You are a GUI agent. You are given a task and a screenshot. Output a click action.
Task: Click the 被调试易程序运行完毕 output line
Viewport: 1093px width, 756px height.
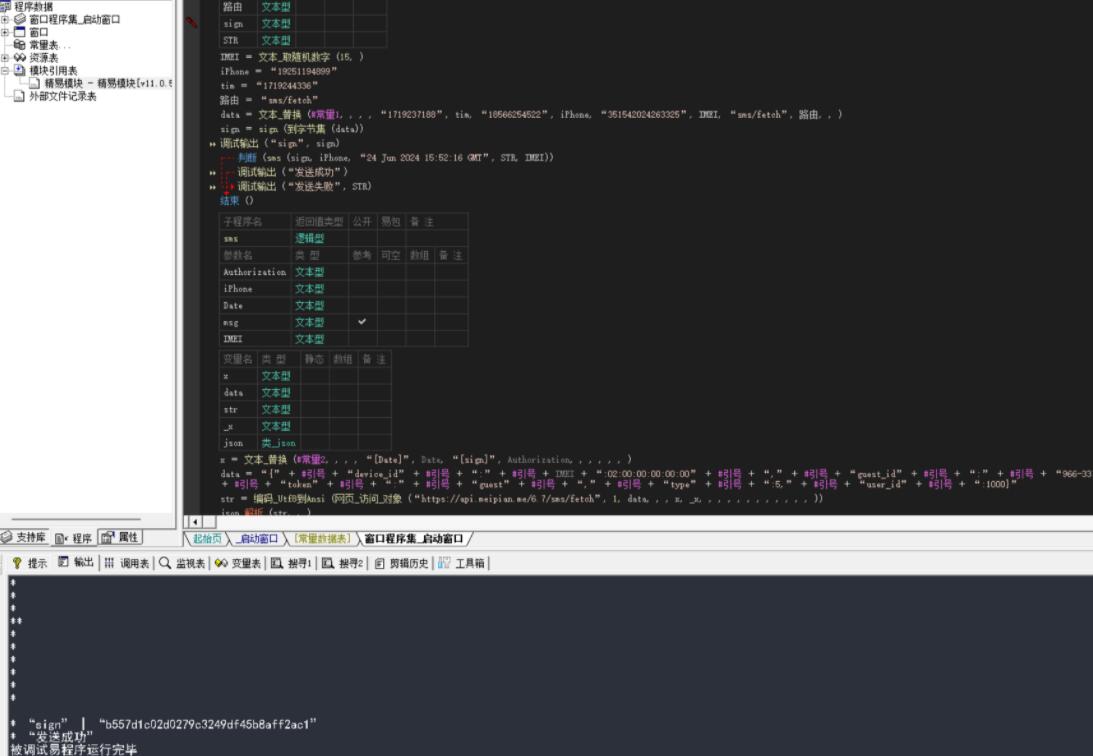pyautogui.click(x=74, y=750)
